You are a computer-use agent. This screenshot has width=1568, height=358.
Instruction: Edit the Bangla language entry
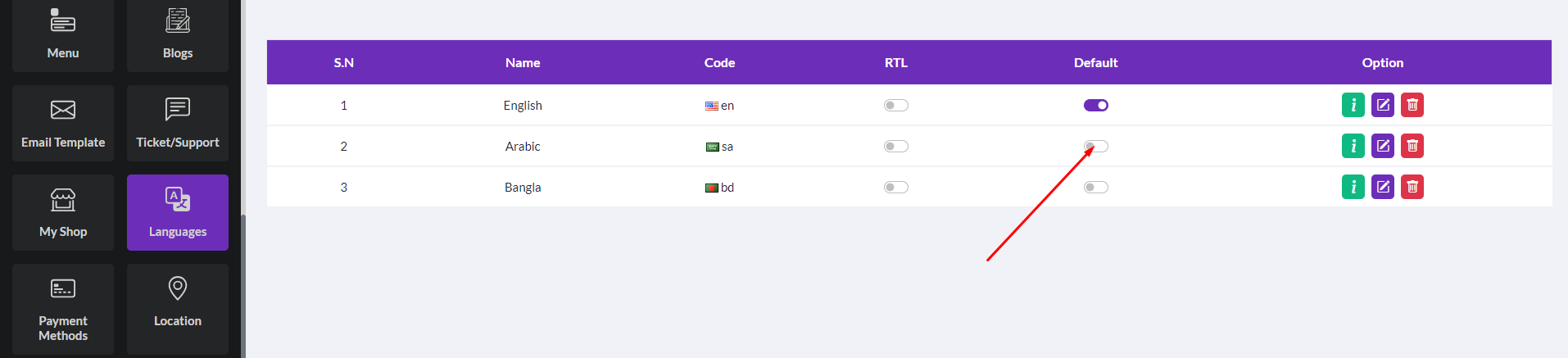[1382, 187]
